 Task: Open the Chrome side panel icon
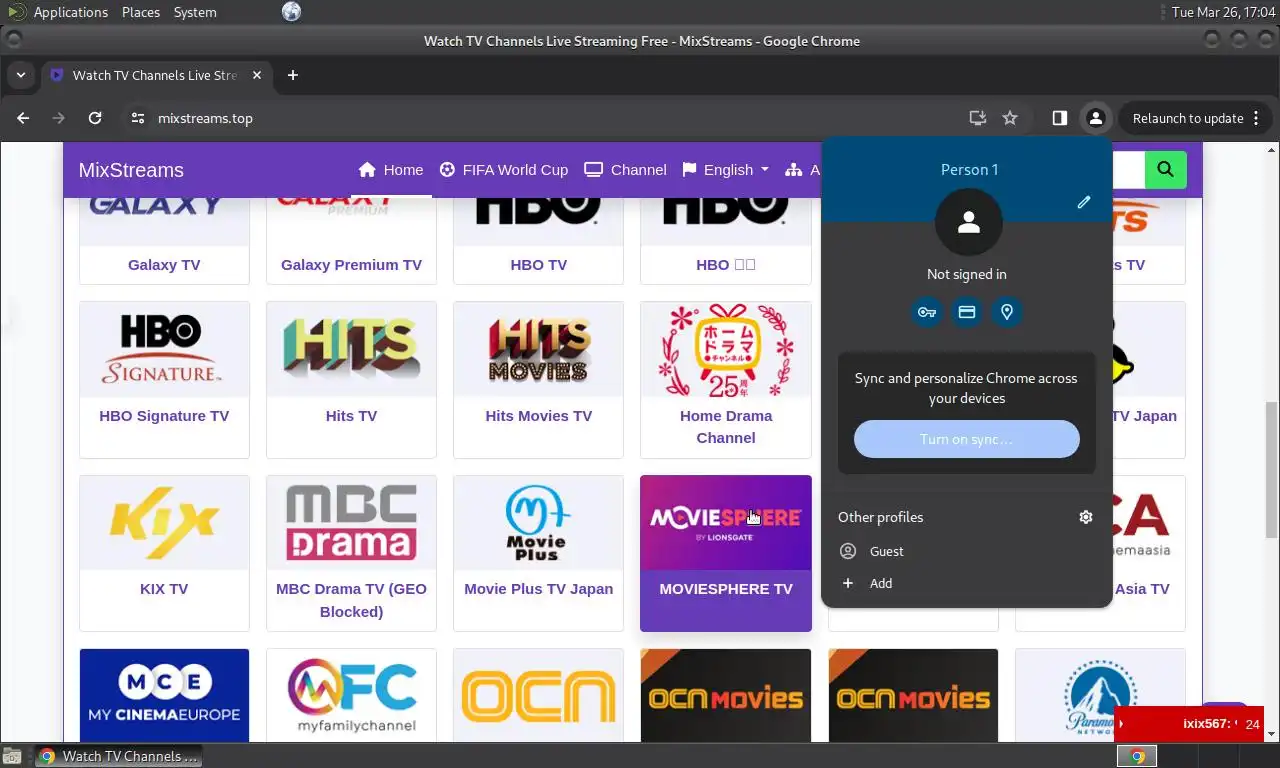[1060, 118]
